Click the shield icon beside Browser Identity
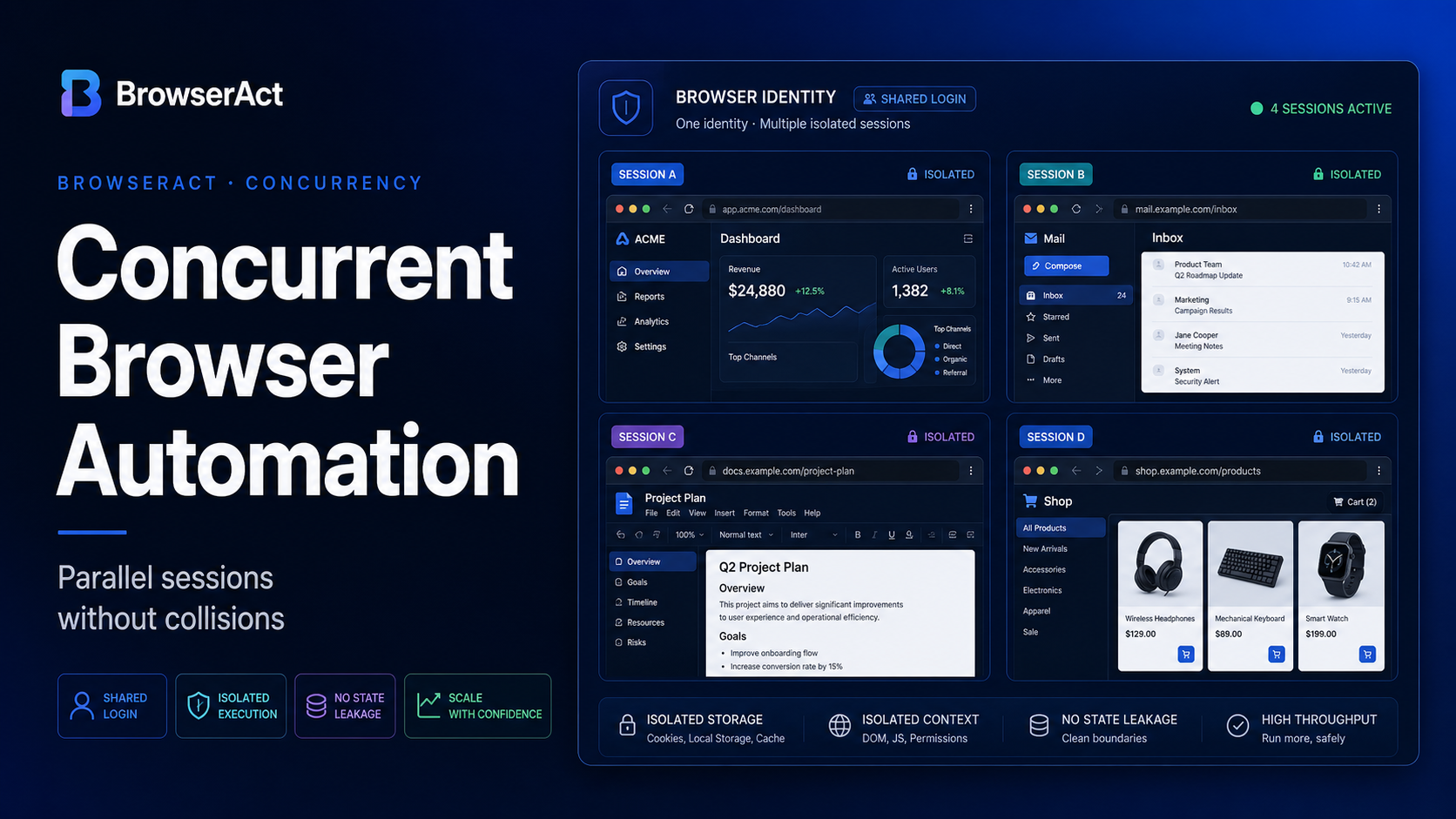The image size is (1456, 819). (626, 108)
